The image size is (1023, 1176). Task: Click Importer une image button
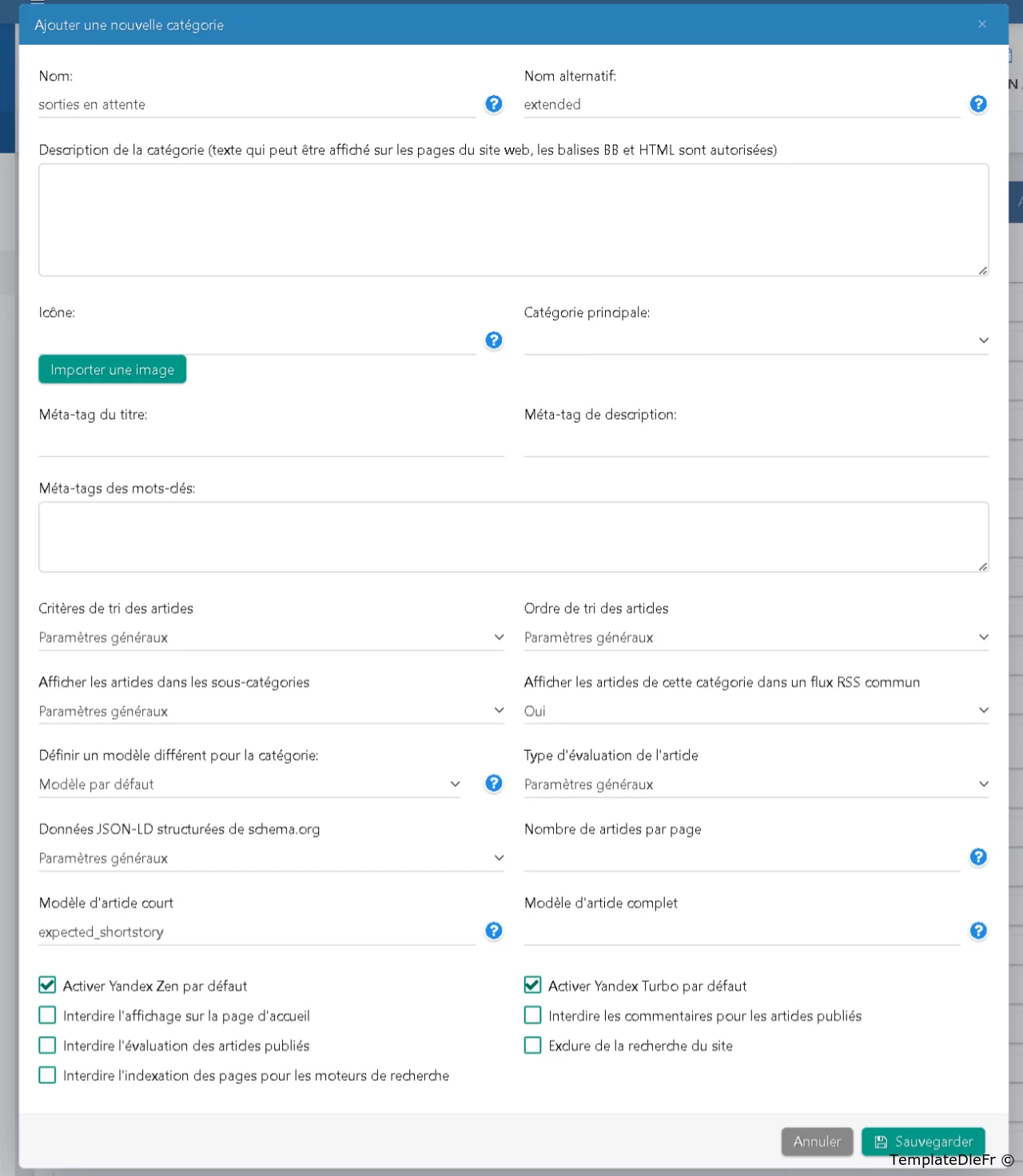[x=113, y=370]
